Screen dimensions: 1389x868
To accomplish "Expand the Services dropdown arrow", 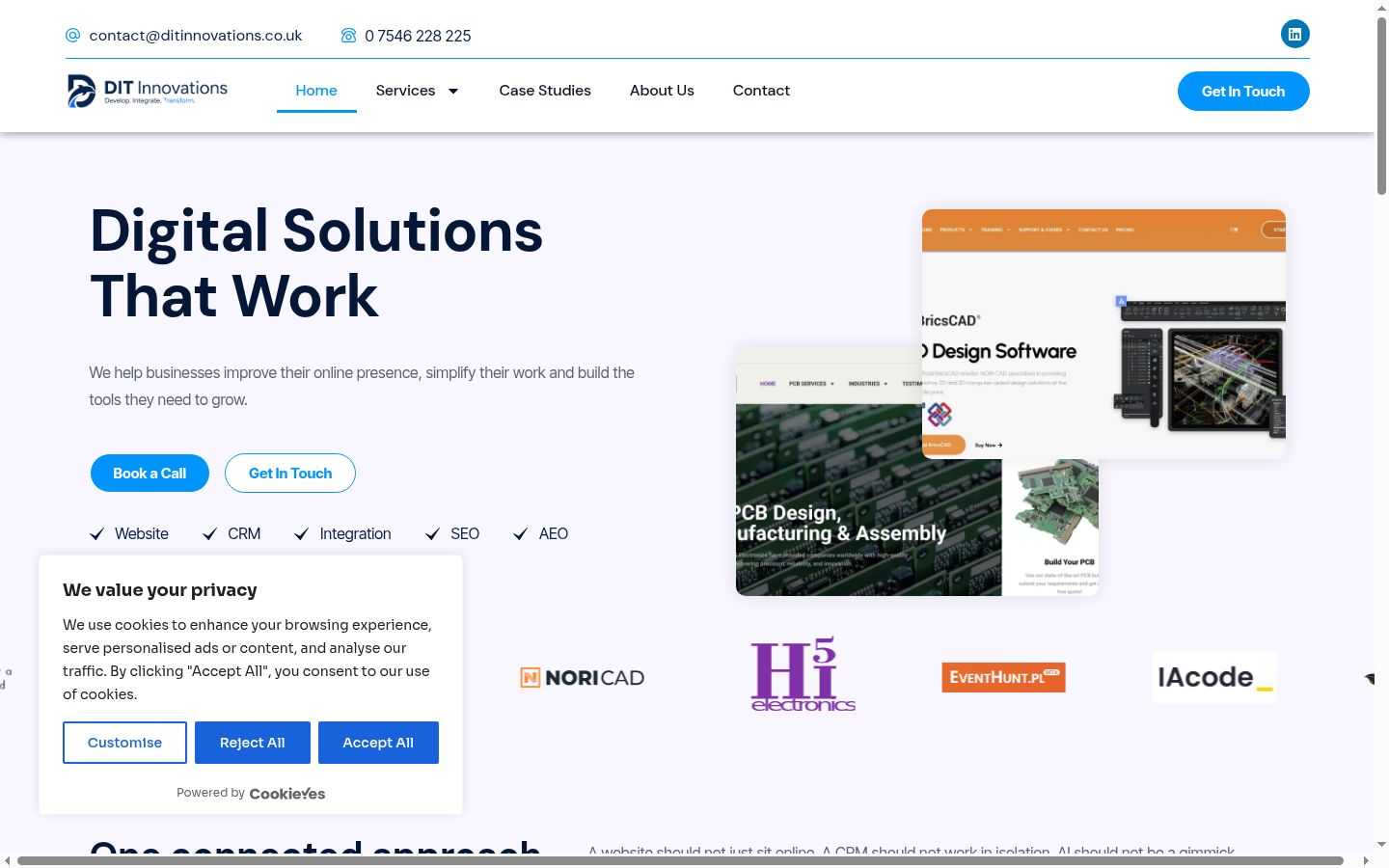I will 453,91.
